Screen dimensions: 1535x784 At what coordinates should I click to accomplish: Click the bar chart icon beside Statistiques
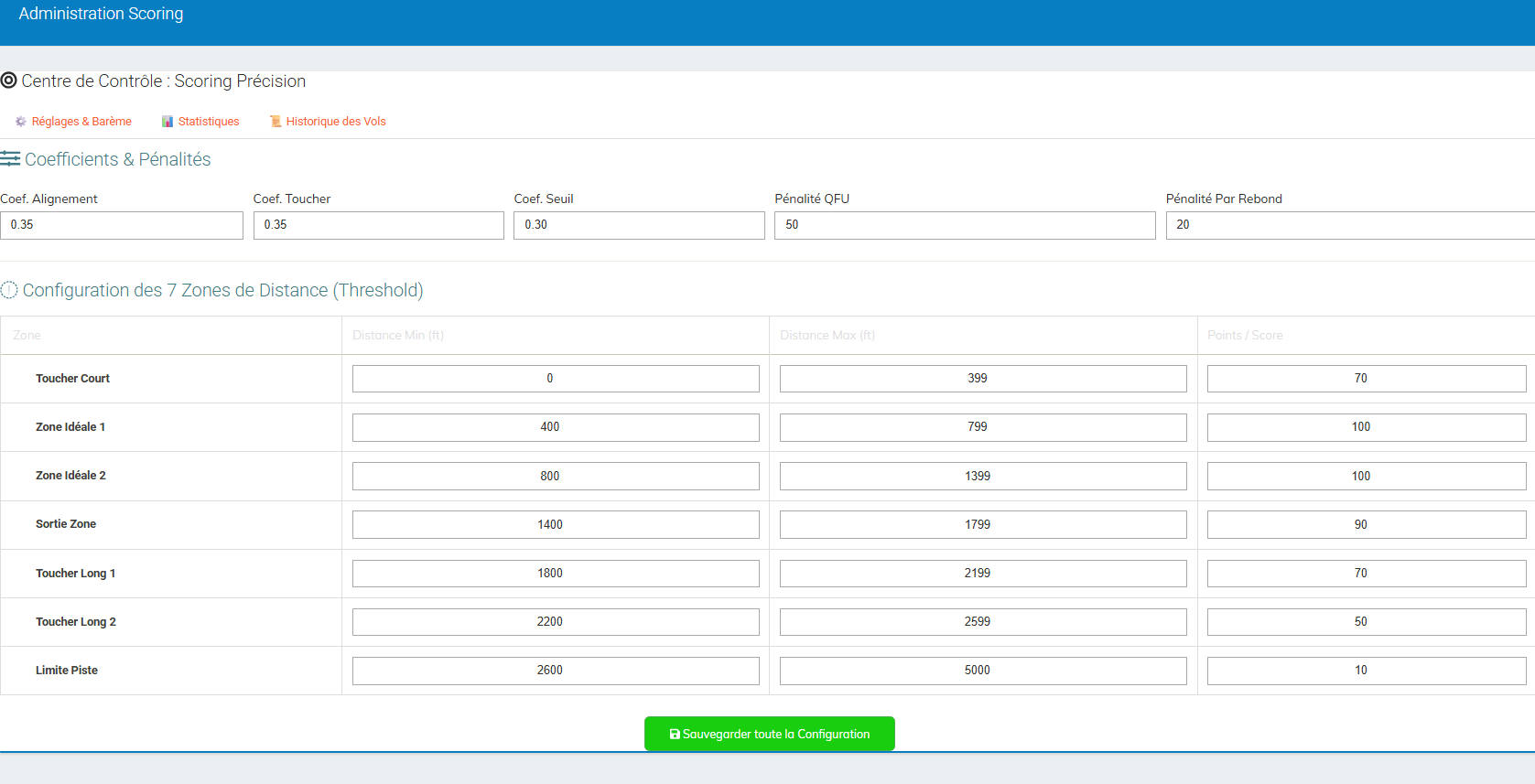(168, 122)
